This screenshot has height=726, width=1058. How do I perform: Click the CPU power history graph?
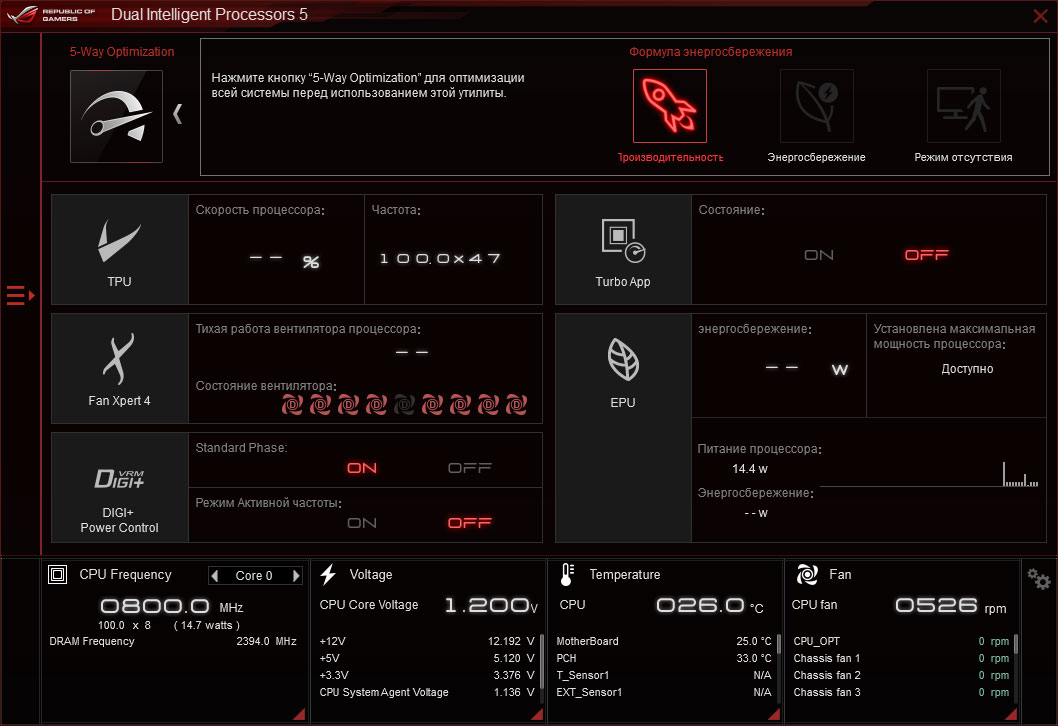[929, 474]
